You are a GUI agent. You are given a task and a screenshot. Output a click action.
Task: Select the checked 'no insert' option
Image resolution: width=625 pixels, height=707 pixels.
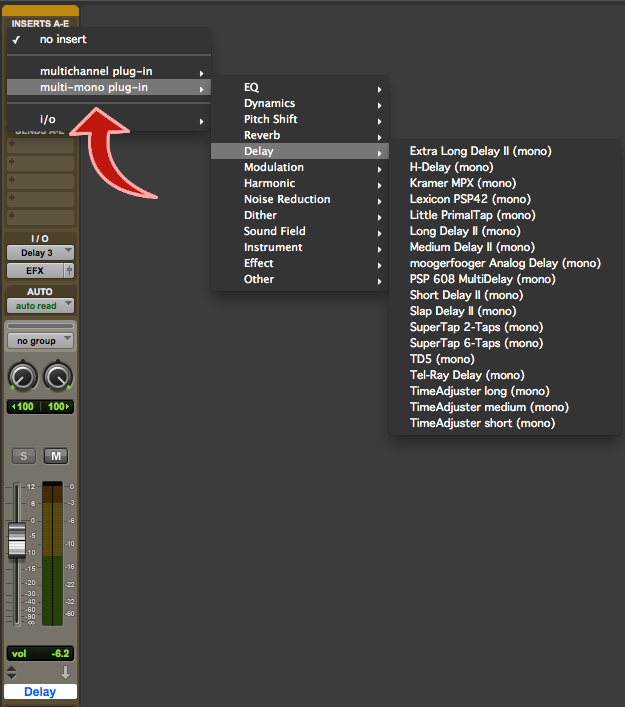63,39
